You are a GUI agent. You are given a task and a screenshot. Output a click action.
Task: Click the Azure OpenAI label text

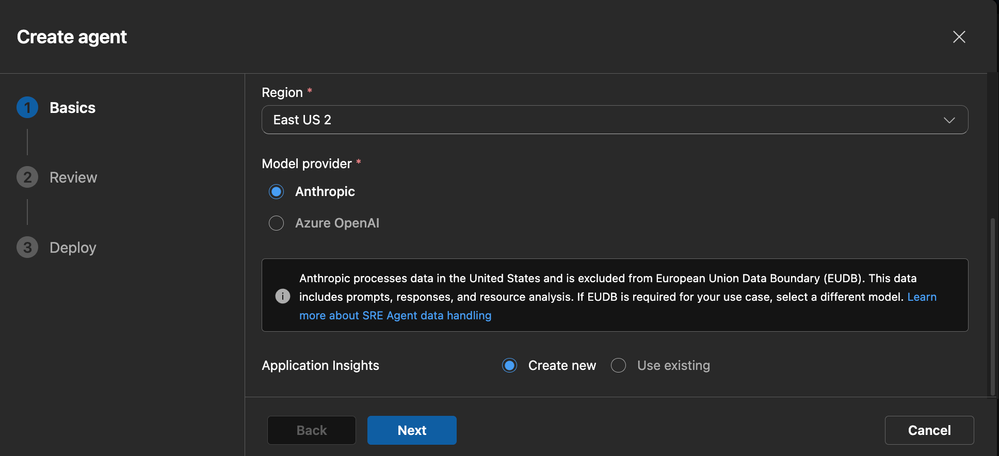pos(337,224)
